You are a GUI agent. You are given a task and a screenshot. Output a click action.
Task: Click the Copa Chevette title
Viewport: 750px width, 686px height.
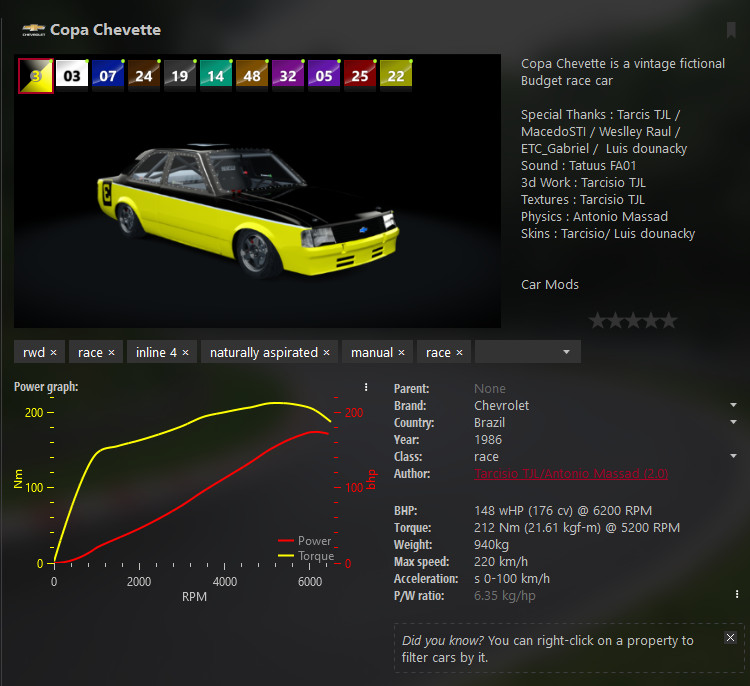click(106, 30)
